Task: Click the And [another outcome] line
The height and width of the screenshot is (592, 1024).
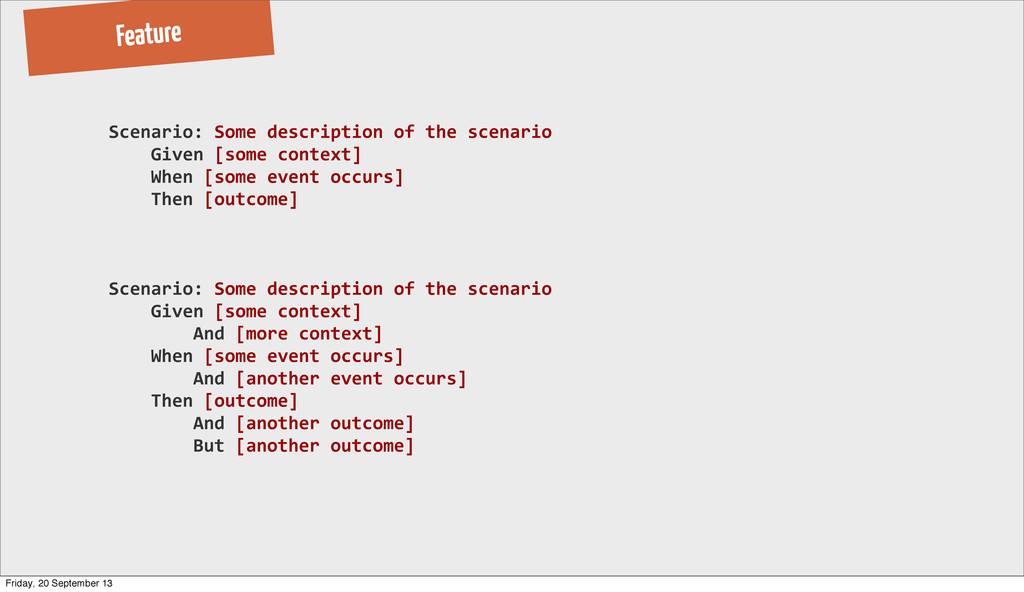Action: point(304,423)
